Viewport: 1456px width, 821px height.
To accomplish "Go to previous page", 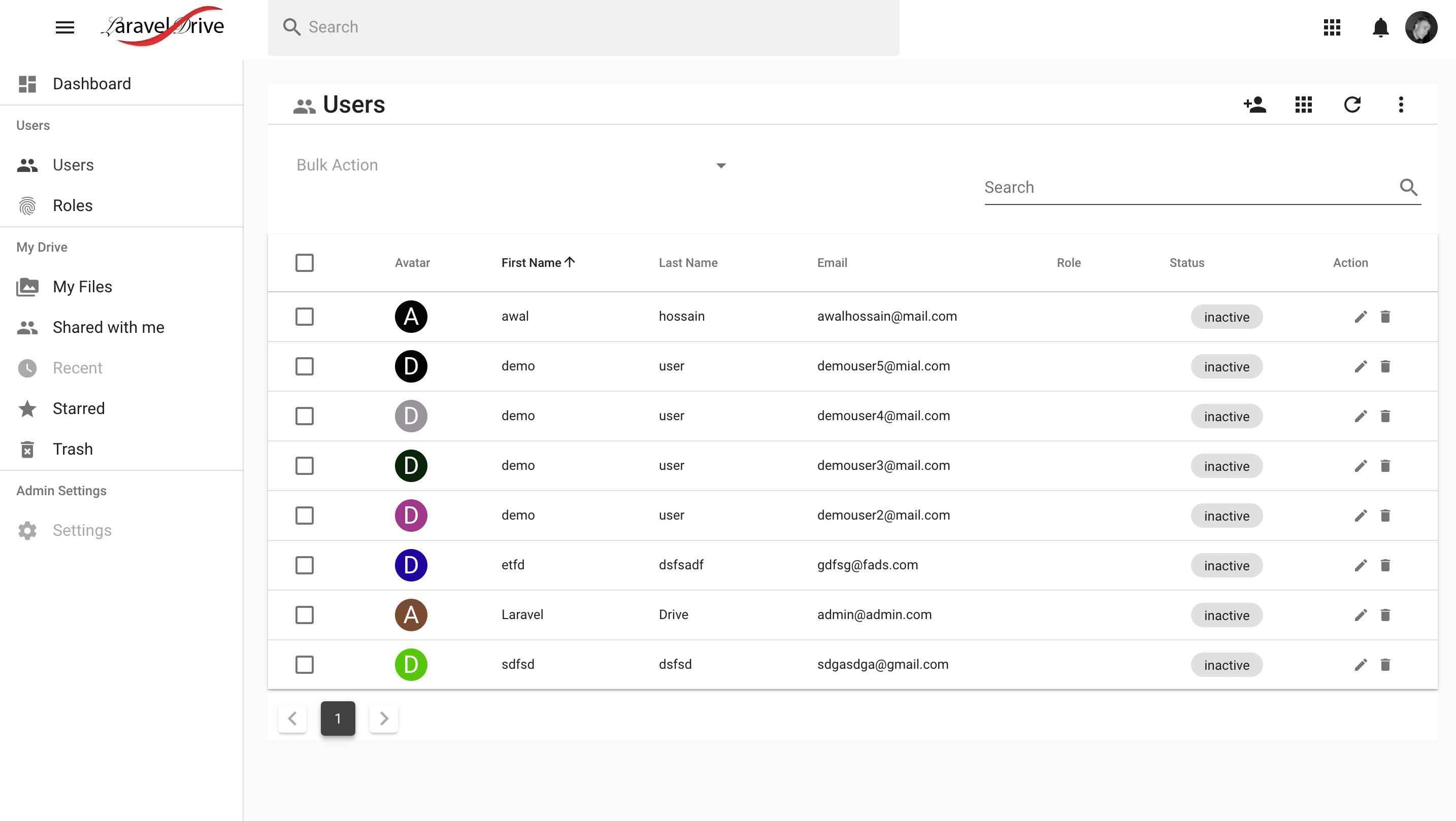I will tap(292, 719).
